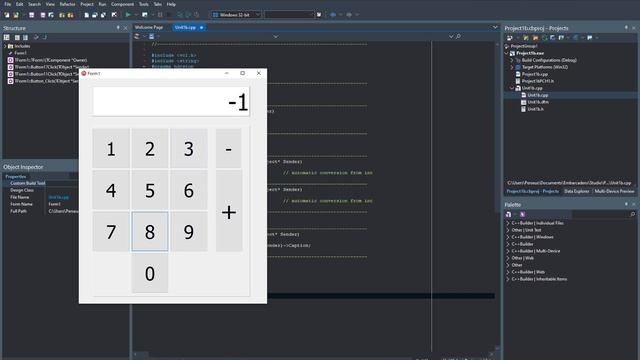Click the Design Class property row

pos(40,190)
